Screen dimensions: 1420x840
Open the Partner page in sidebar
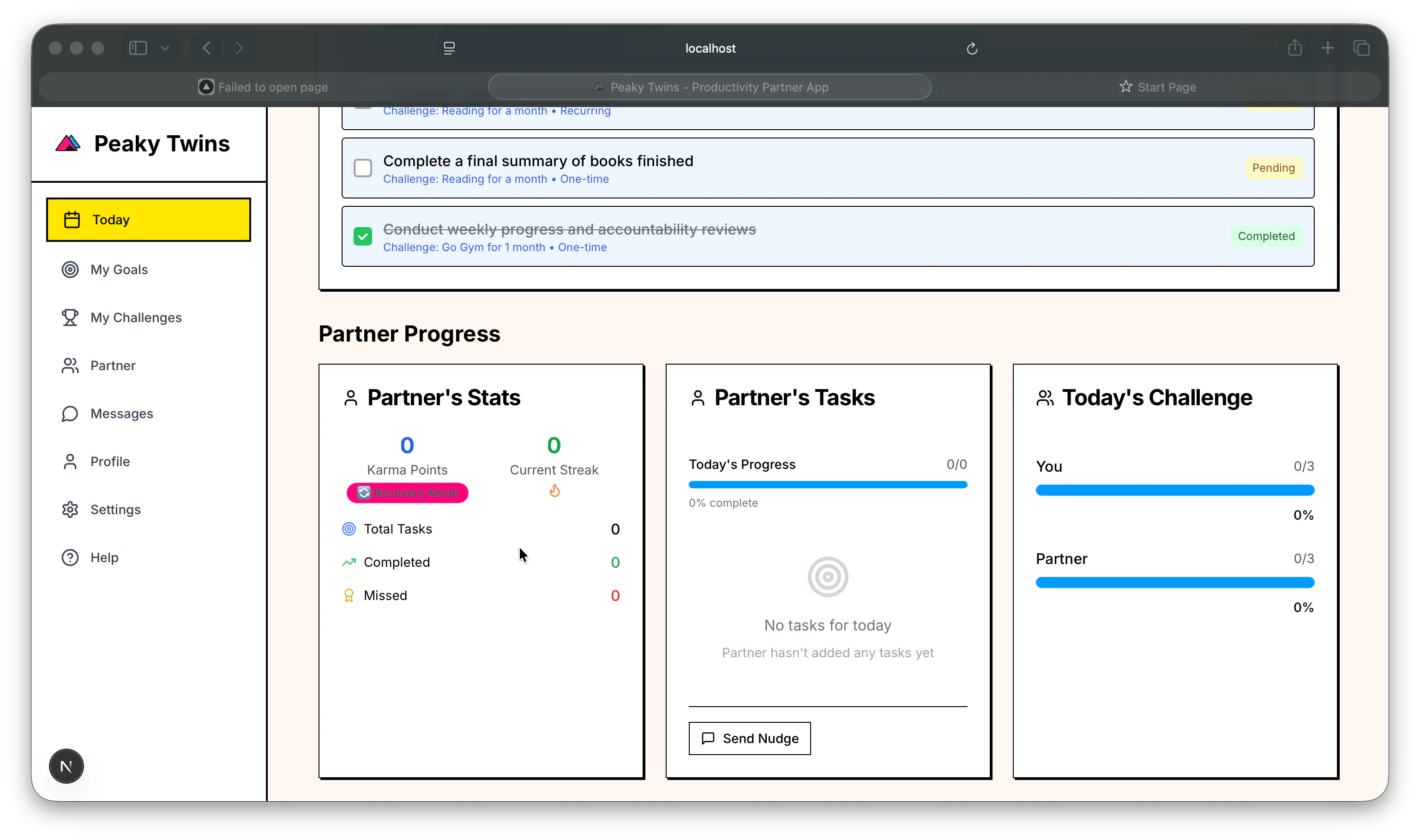[x=148, y=366]
